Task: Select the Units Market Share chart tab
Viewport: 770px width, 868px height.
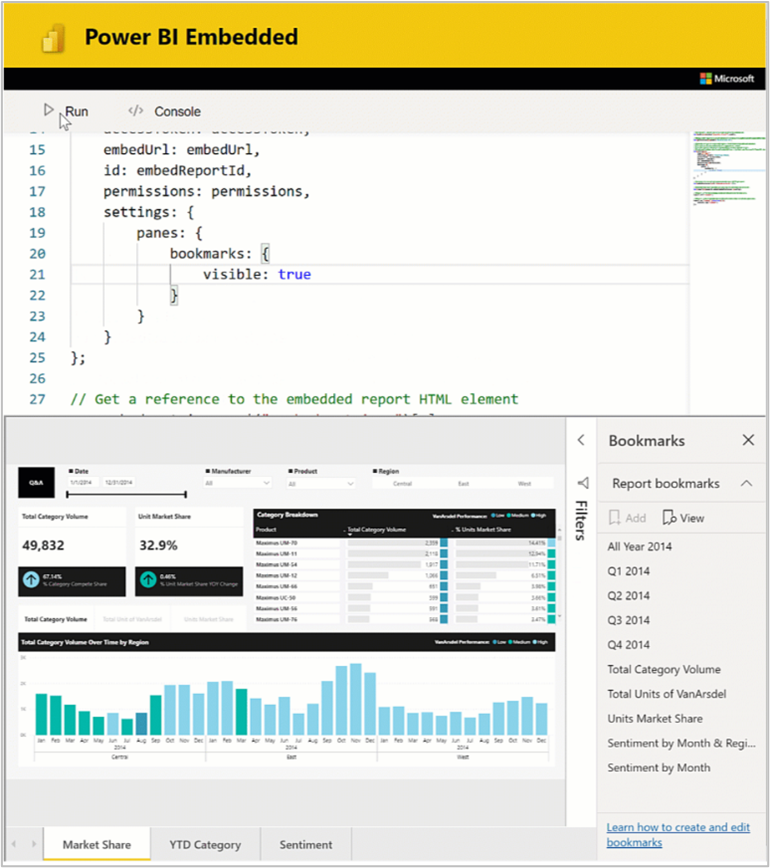Action: pos(208,619)
